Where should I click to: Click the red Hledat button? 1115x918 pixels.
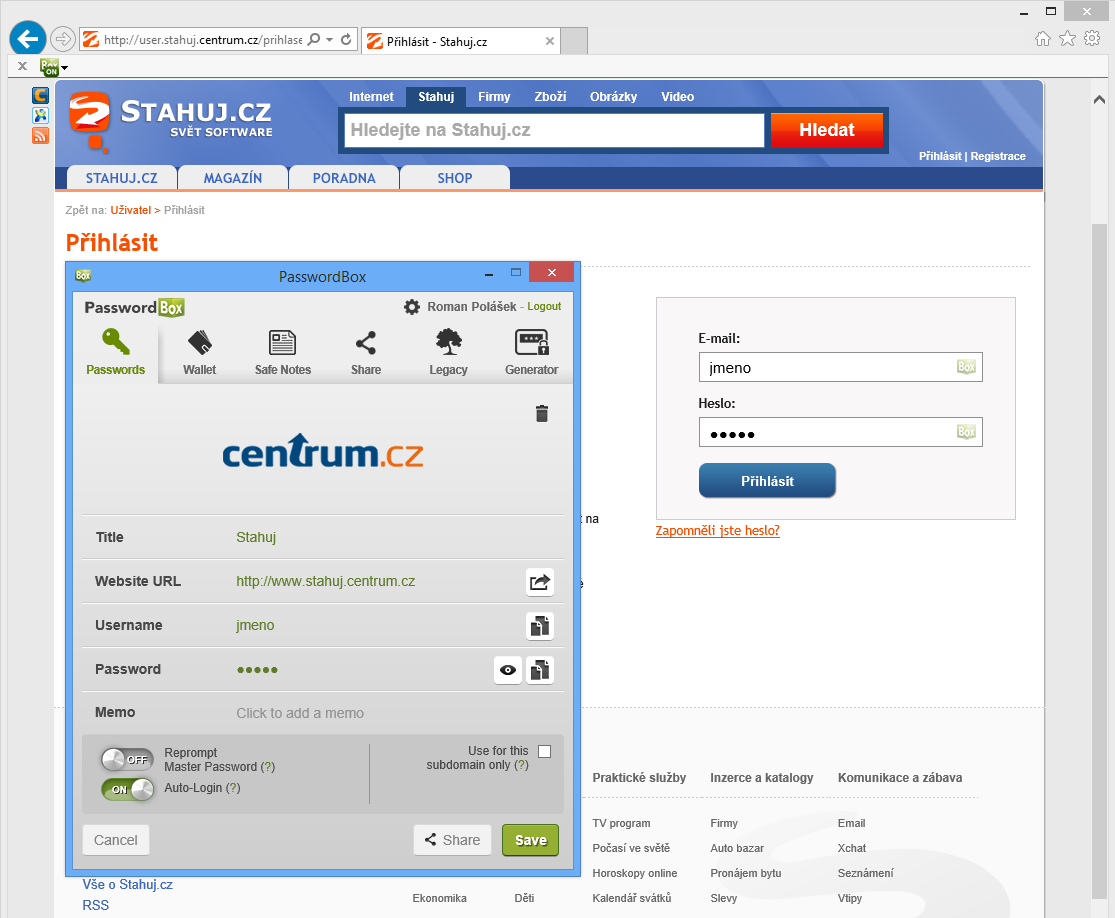(827, 130)
